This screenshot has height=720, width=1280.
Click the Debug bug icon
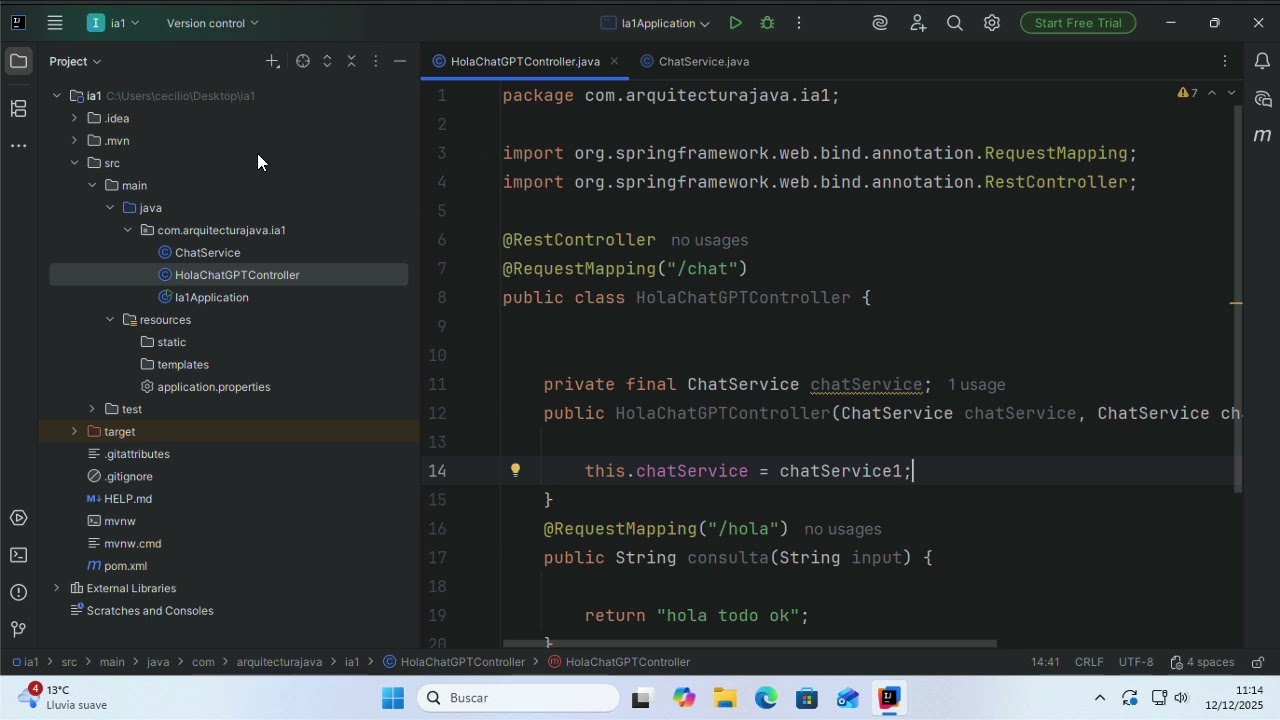click(x=767, y=23)
